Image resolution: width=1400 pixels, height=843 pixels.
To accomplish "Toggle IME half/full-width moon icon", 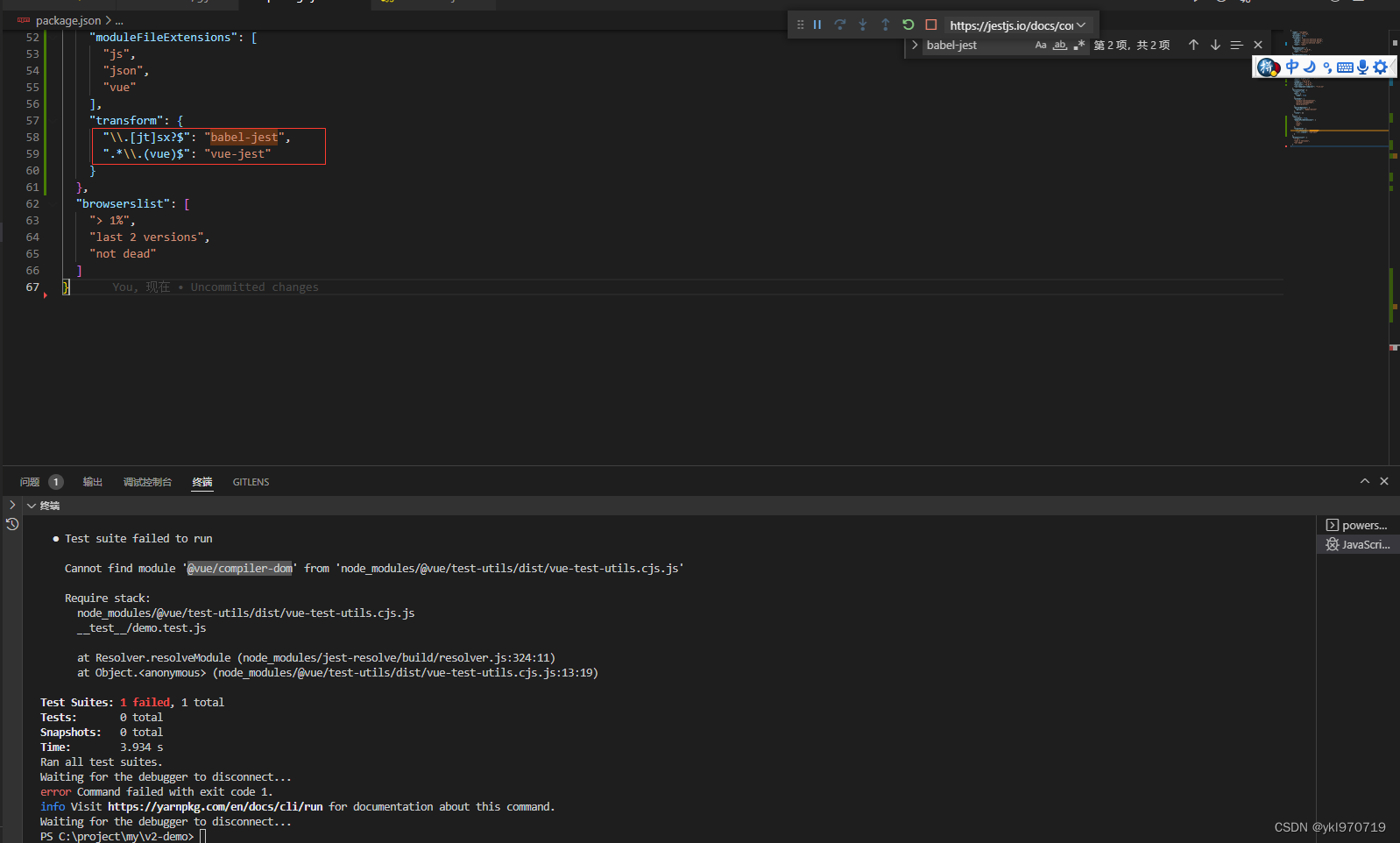I will point(1310,67).
